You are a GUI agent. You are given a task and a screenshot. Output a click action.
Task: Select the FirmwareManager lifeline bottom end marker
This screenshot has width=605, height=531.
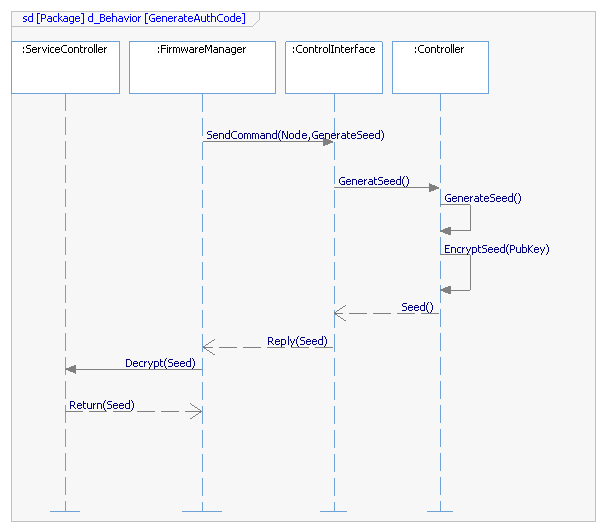click(202, 511)
